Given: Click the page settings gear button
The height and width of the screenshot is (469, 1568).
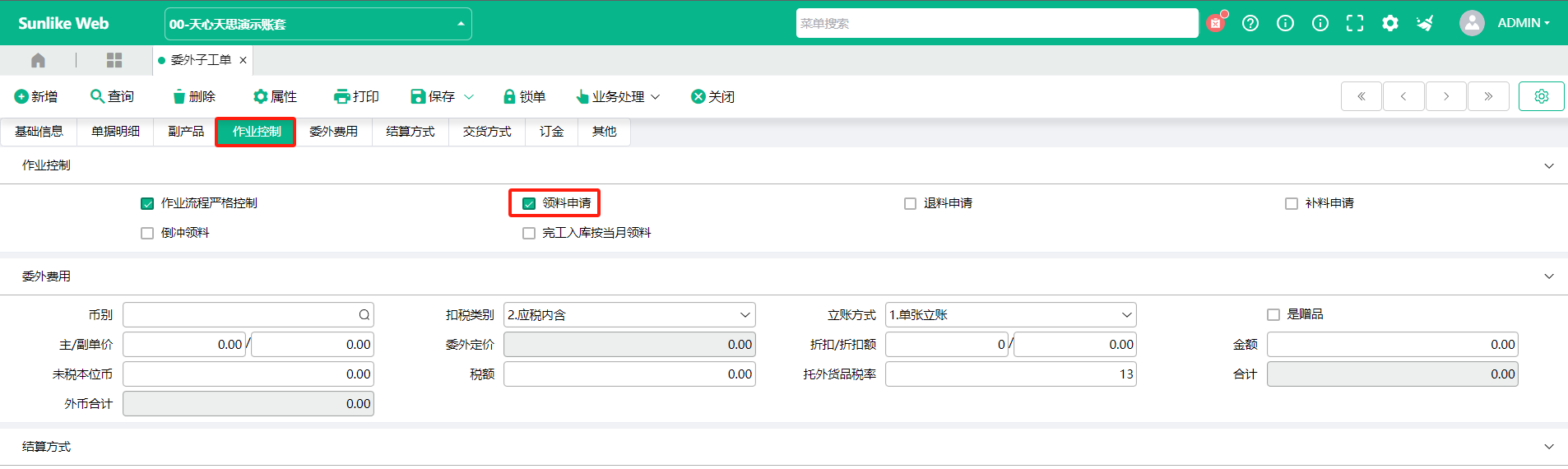Looking at the screenshot, I should click(1541, 96).
